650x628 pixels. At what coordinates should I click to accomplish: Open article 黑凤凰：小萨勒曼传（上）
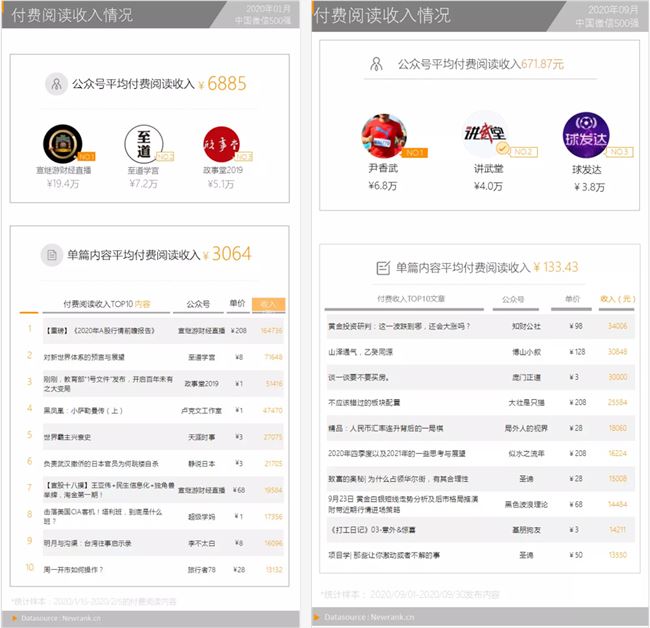83,411
